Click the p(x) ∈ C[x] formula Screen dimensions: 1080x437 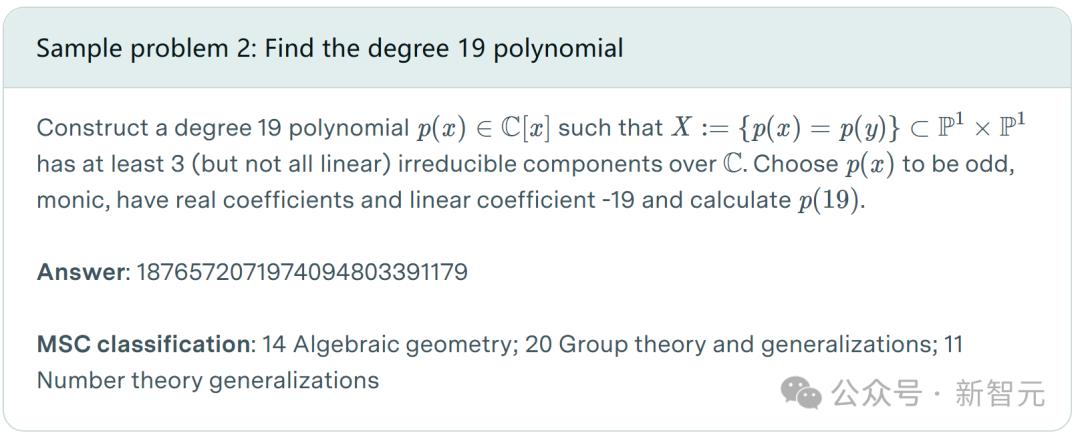484,128
